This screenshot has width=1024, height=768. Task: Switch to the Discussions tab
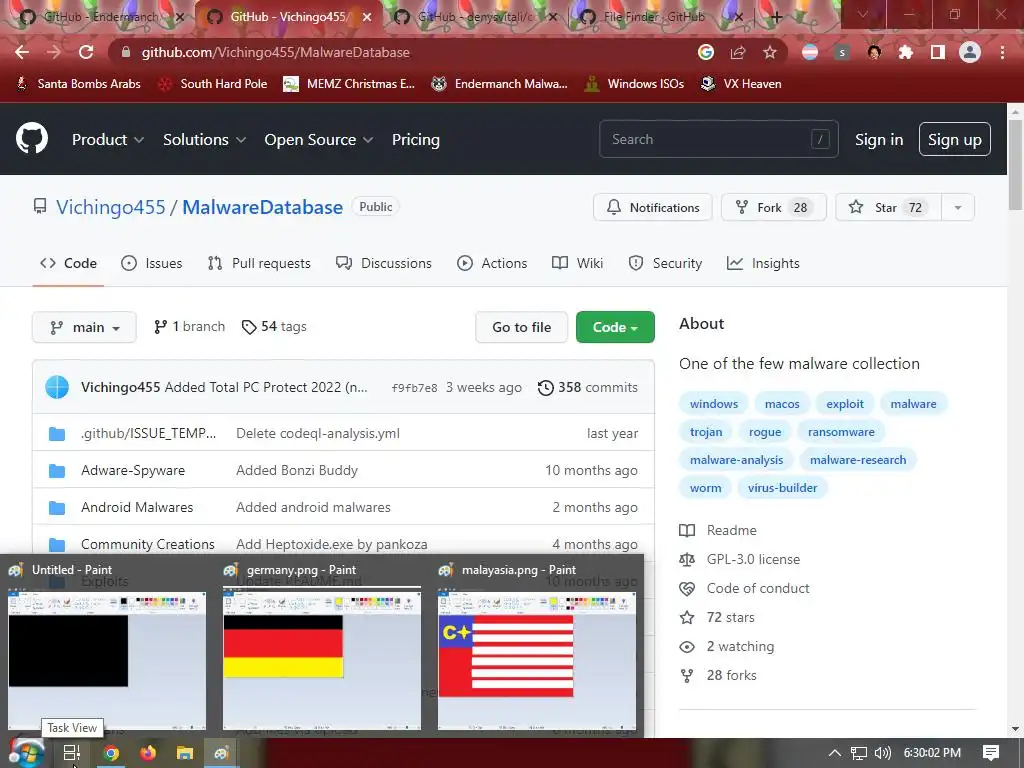(383, 263)
